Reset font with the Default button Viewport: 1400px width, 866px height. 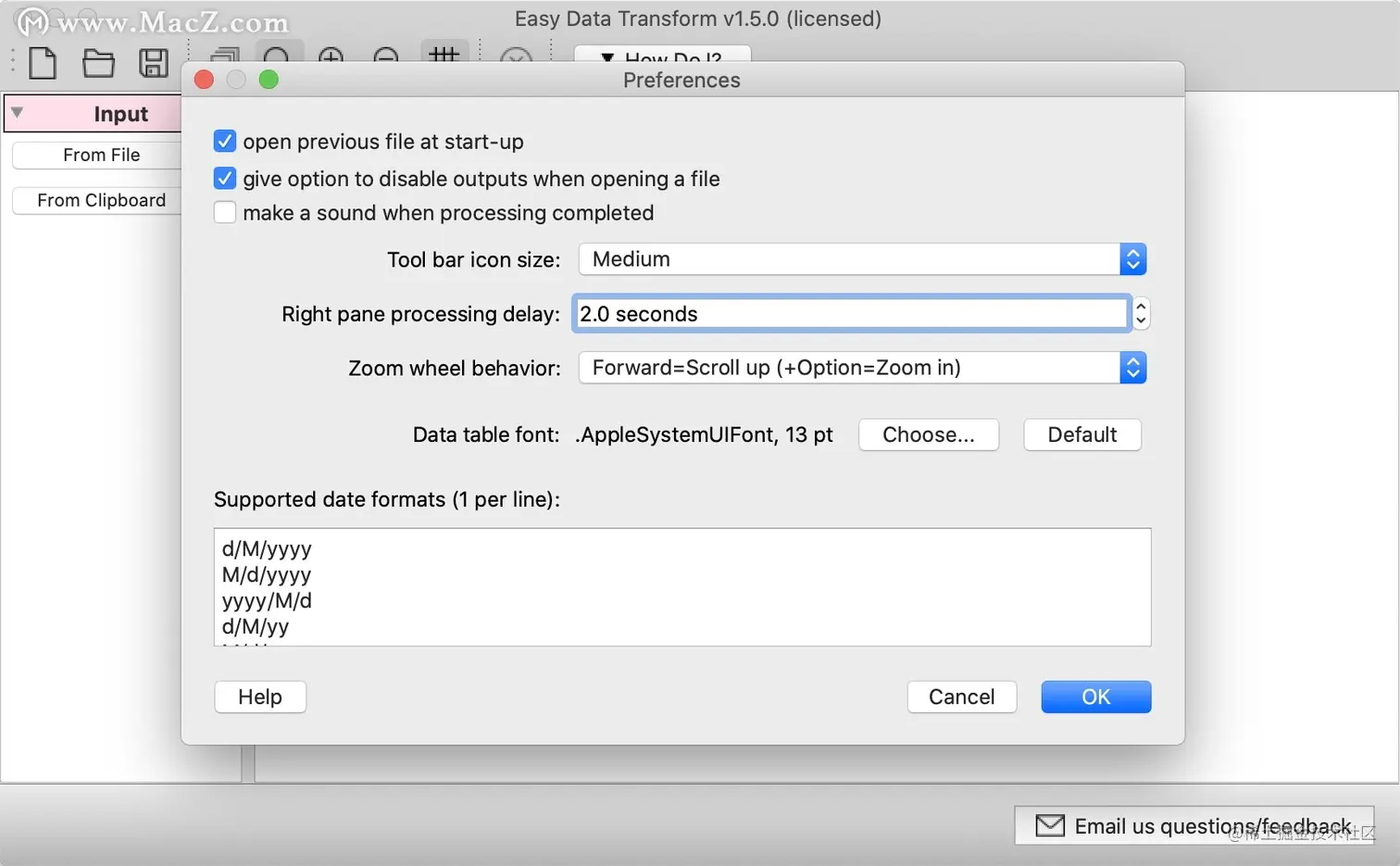[1082, 434]
